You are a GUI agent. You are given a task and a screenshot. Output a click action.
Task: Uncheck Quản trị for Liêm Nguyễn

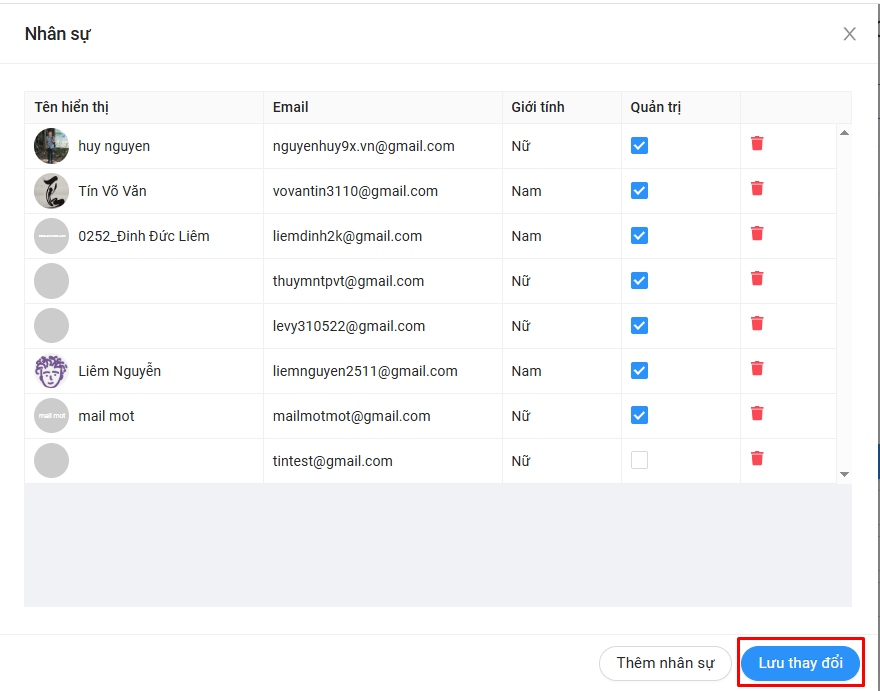[x=639, y=371]
